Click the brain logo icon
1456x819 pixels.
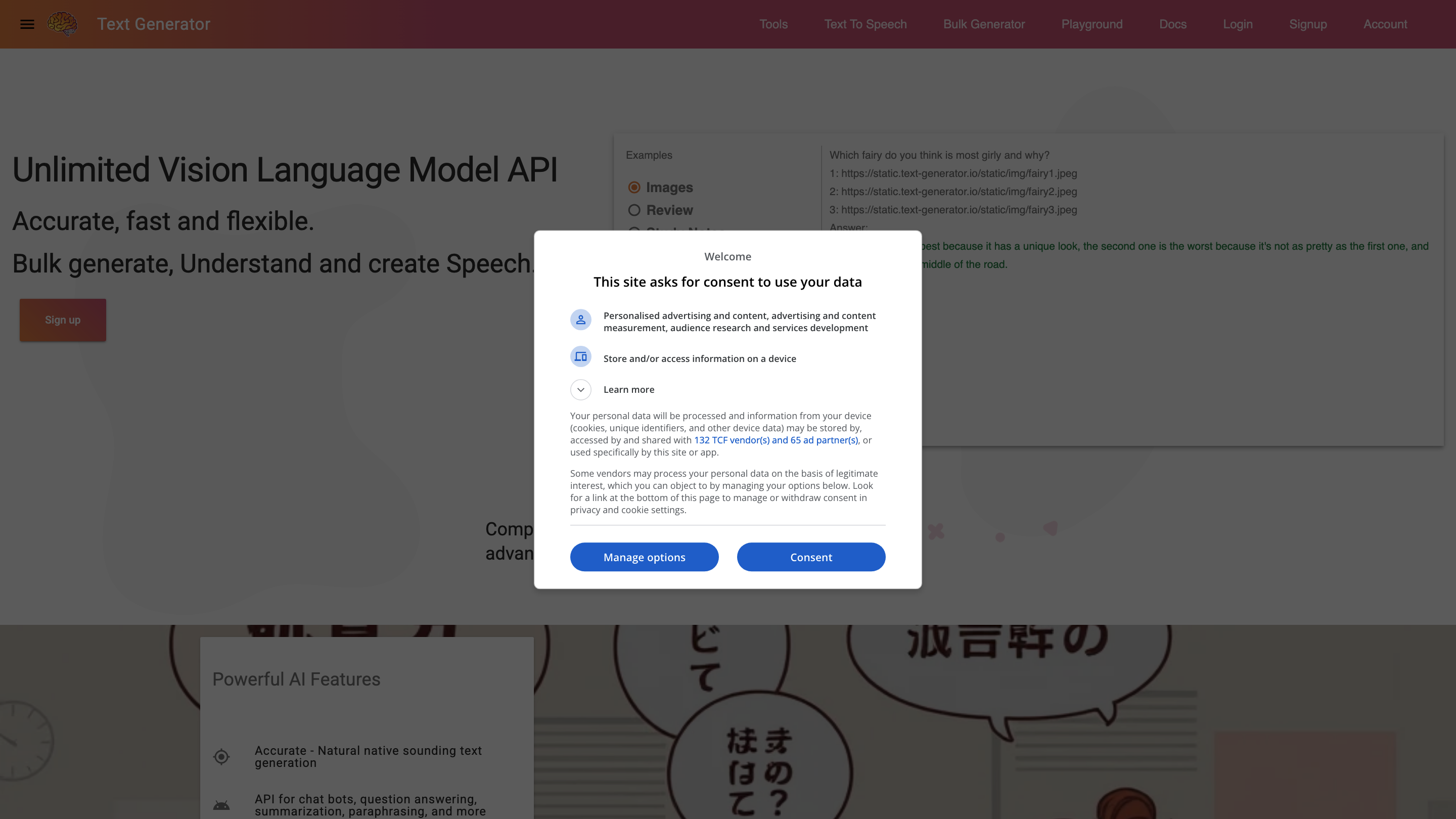(62, 24)
